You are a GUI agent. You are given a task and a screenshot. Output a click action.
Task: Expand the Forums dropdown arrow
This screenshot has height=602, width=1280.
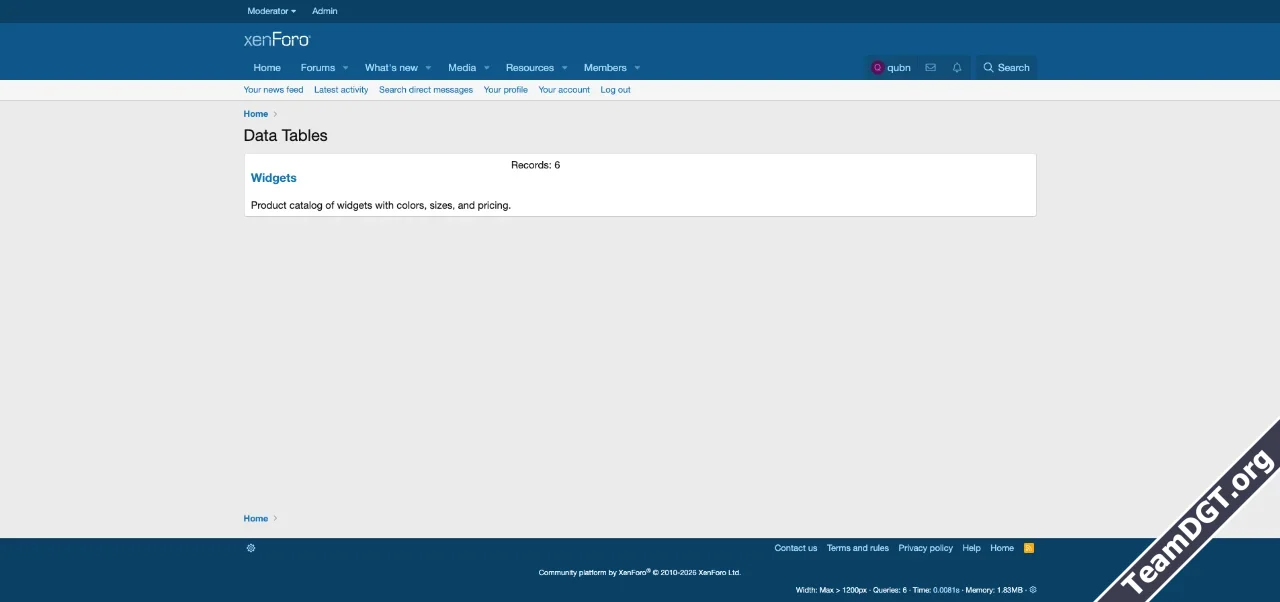[345, 68]
